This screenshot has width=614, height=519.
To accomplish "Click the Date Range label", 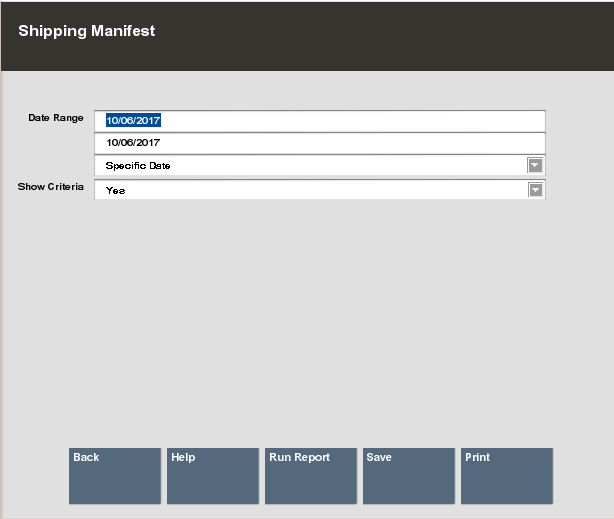I will (56, 118).
